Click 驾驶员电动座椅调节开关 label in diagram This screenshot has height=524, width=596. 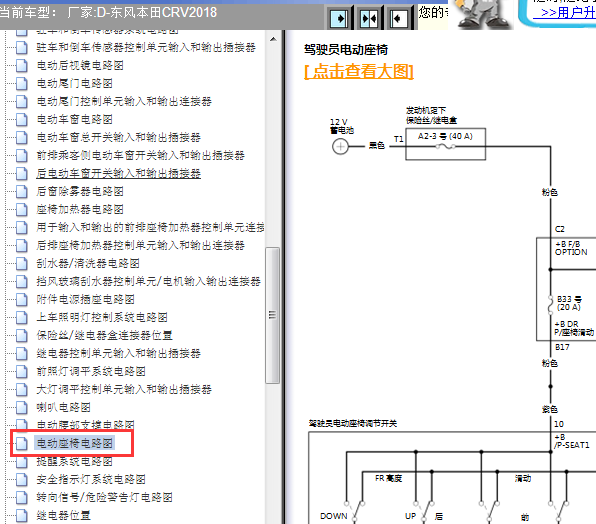tap(353, 423)
